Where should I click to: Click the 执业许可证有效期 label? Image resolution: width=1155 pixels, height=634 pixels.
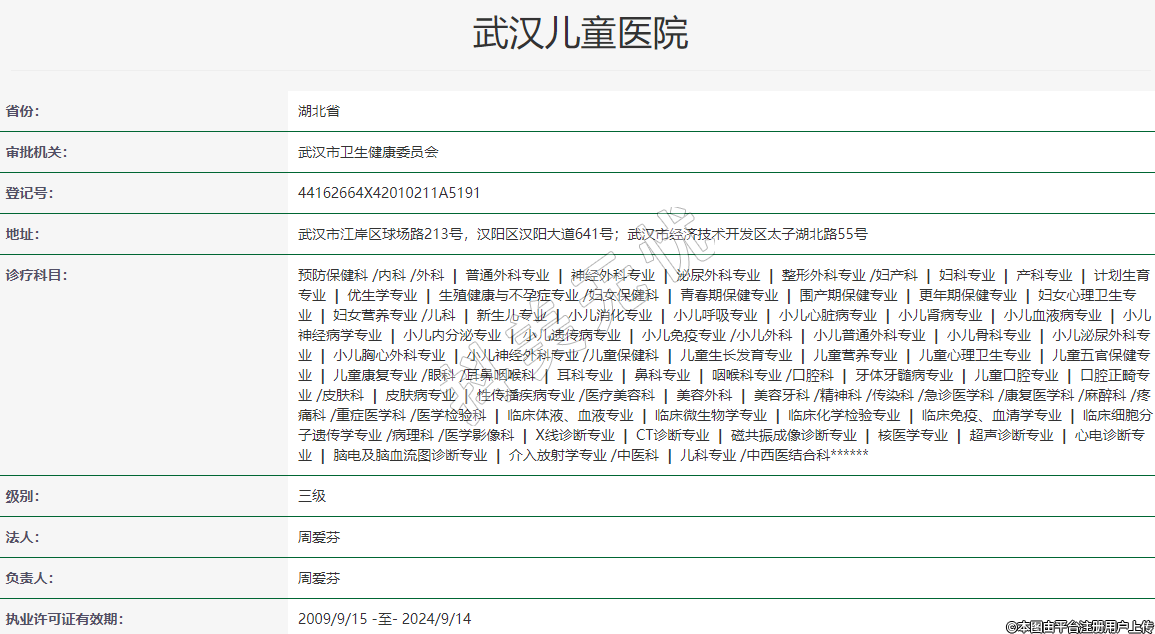point(64,619)
